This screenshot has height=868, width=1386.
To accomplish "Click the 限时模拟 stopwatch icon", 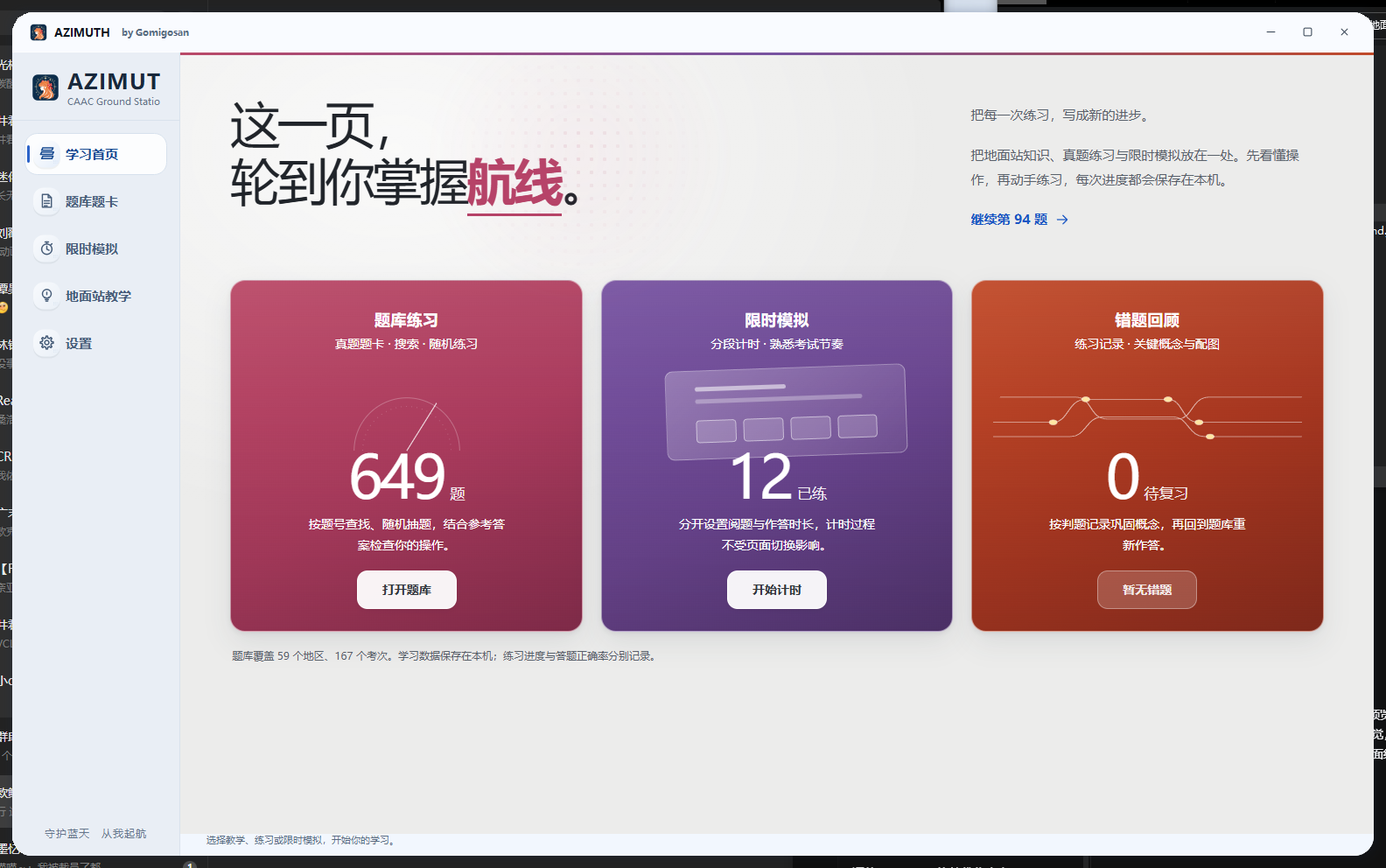I will (x=47, y=248).
